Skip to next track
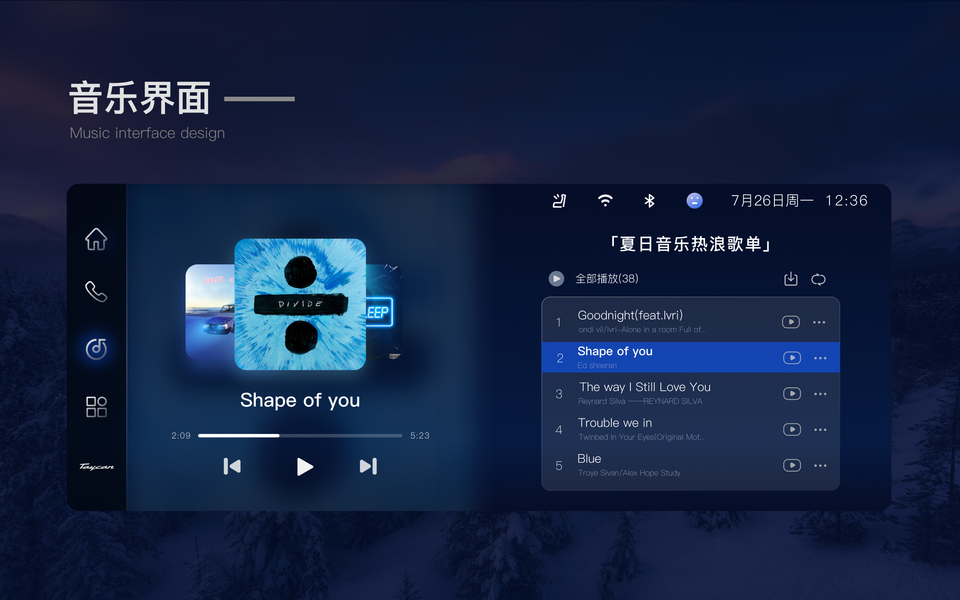Screen dimensions: 960x600 click(368, 467)
